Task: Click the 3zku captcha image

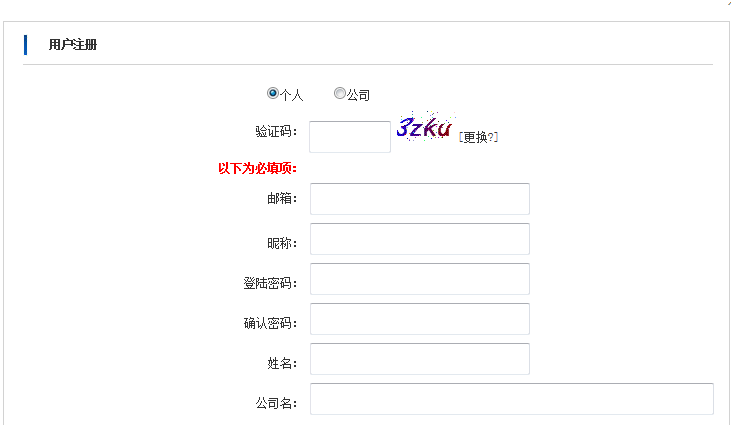Action: coord(425,126)
